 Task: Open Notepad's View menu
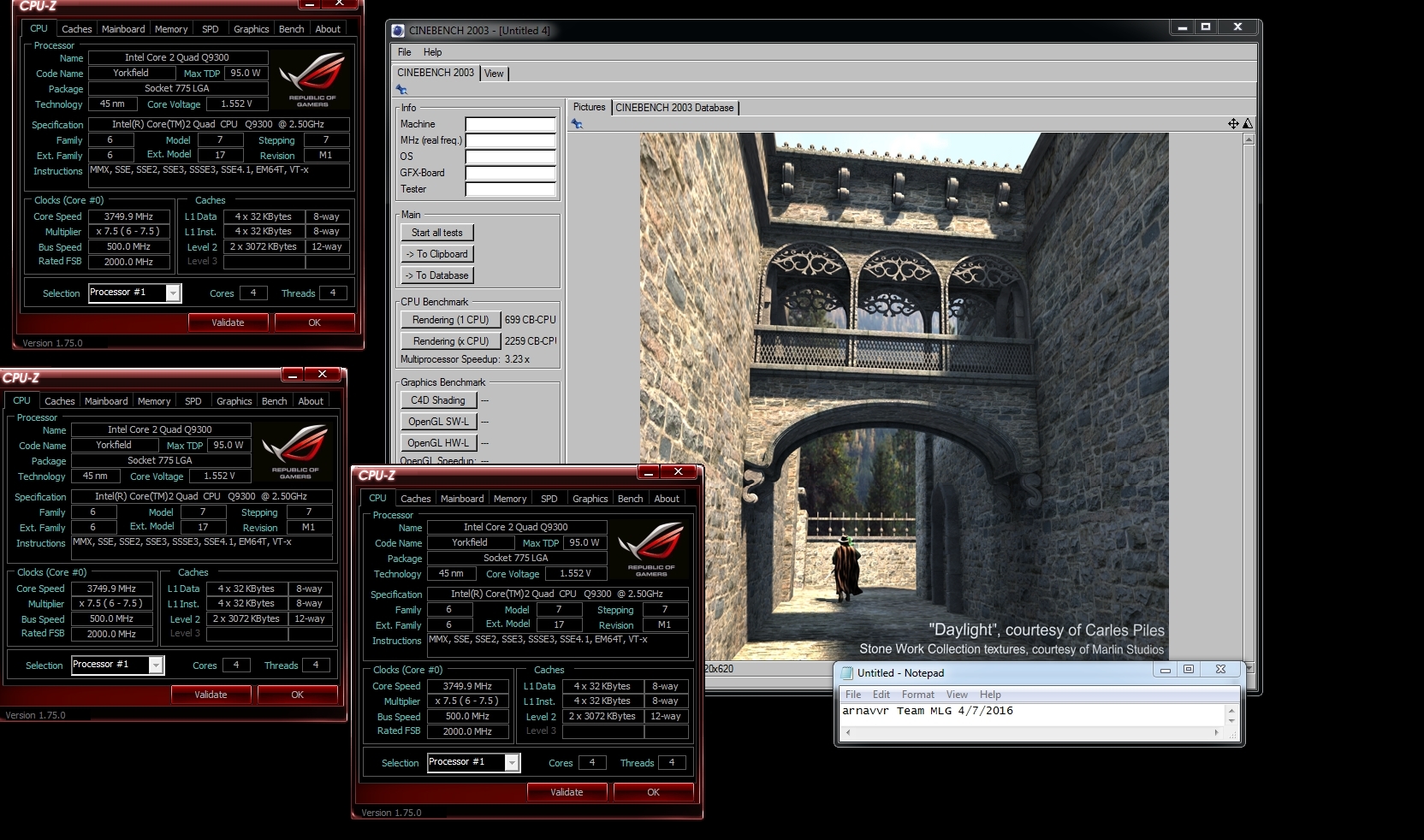(957, 695)
